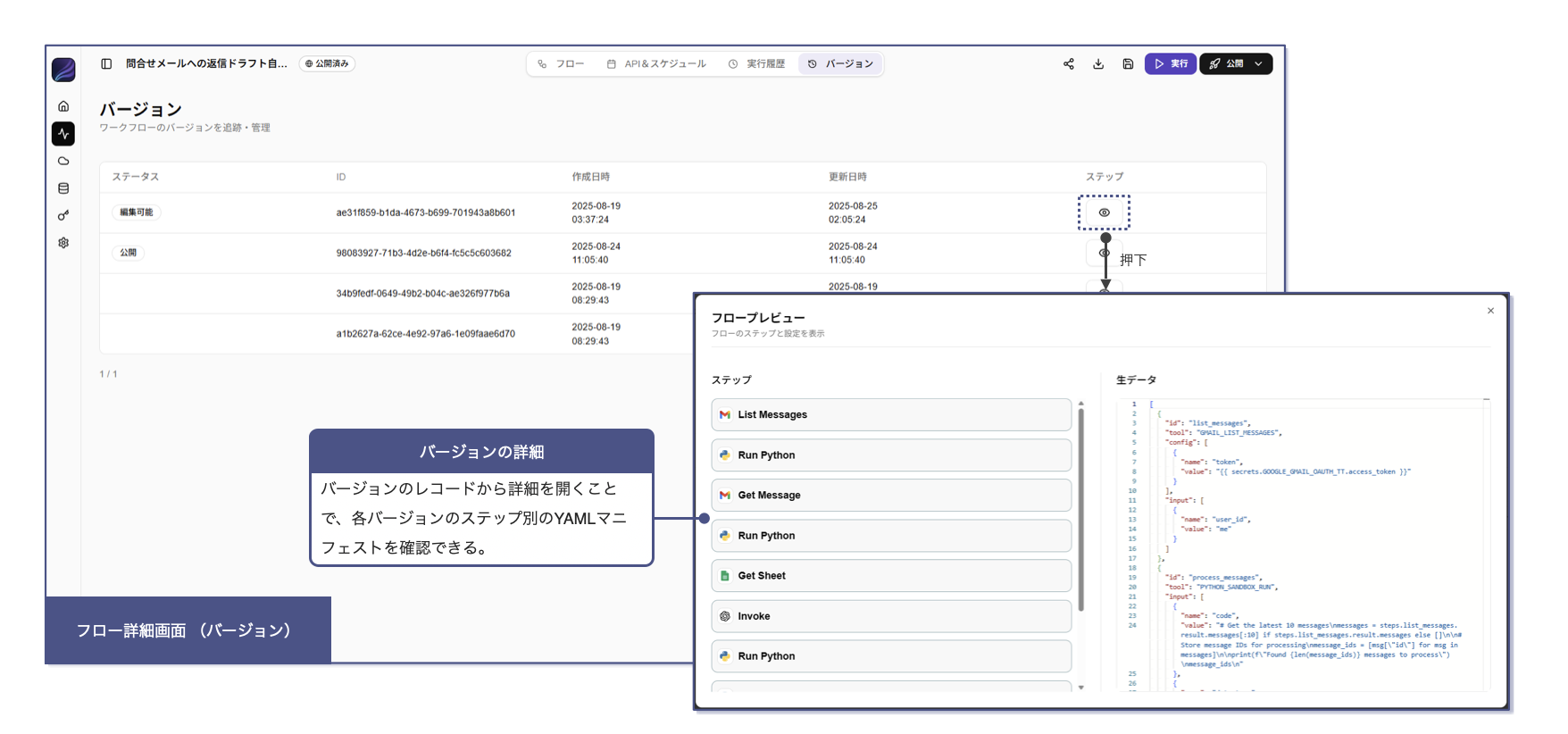The width and height of the screenshot is (1568, 734).
Task: Switch to the 実行履歴 tab
Action: [757, 63]
